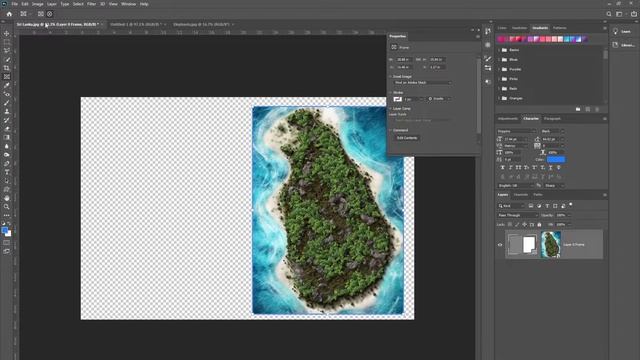The height and width of the screenshot is (360, 640).
Task: Select the Pen tool
Action: click(7, 163)
